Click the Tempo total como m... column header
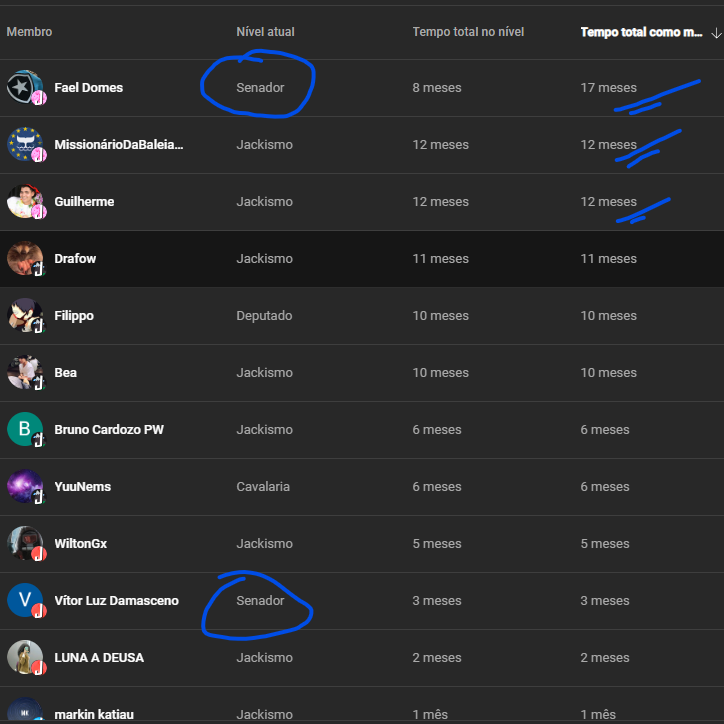 tap(641, 32)
